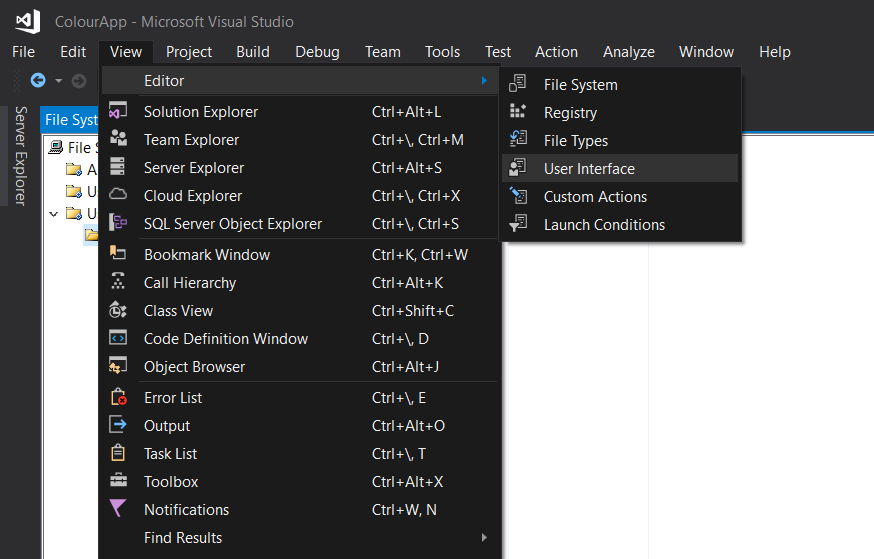
Task: Open the Team menu
Action: (x=383, y=52)
